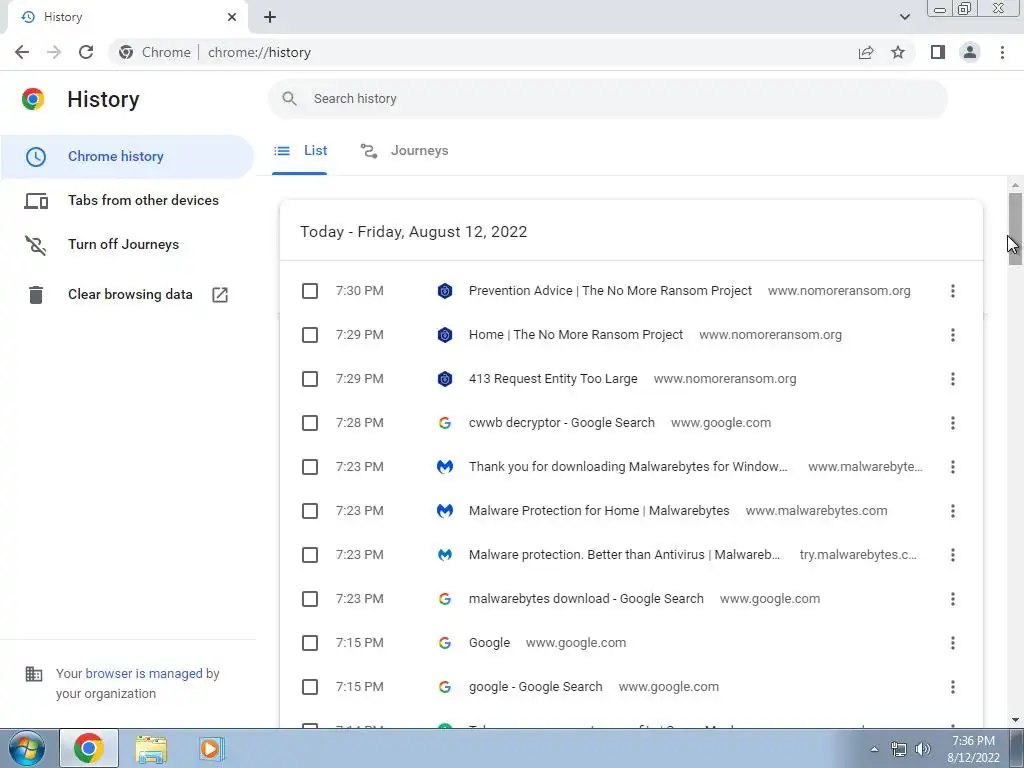
Task: Select Chrome history in sidebar
Action: point(127,157)
